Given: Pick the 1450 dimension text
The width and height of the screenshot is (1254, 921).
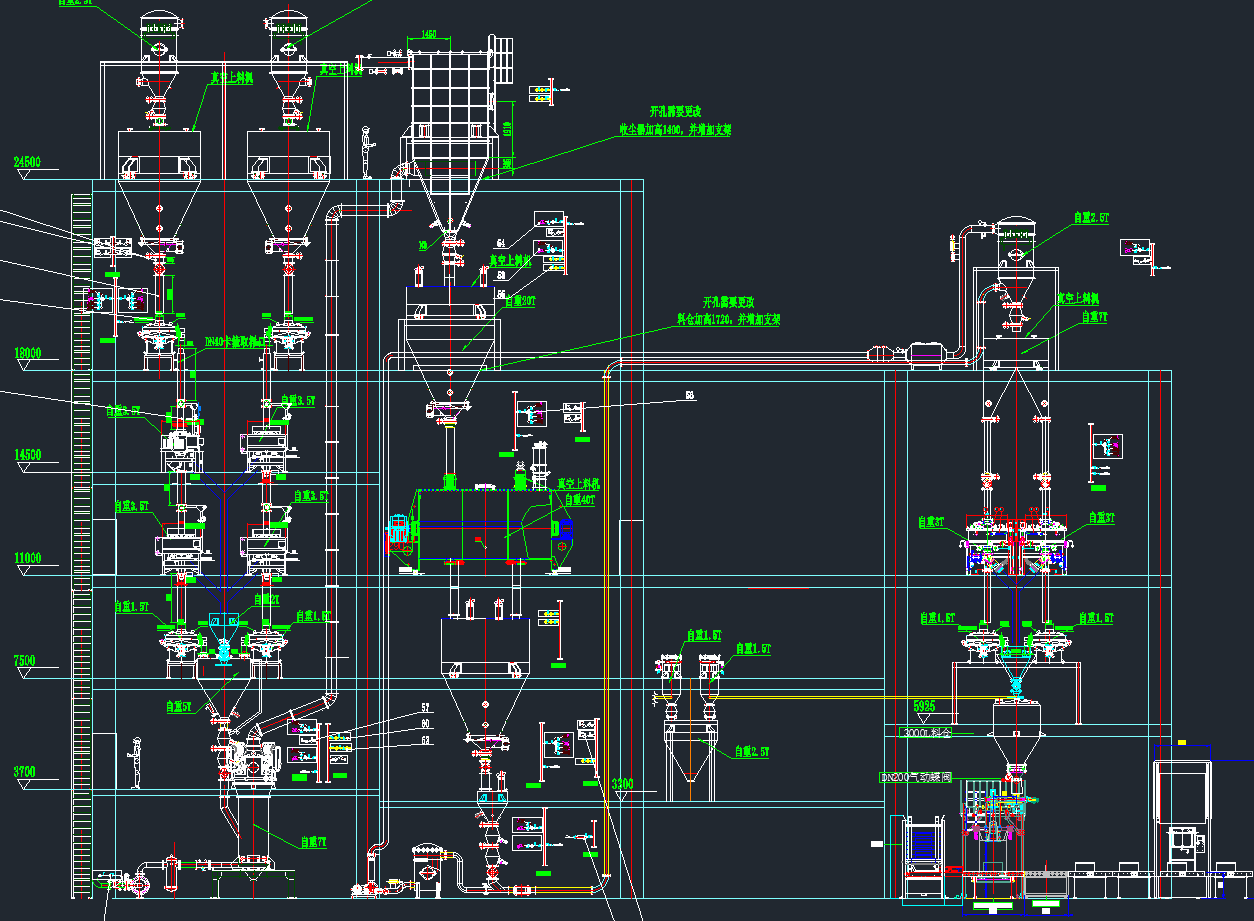Looking at the screenshot, I should tap(429, 34).
